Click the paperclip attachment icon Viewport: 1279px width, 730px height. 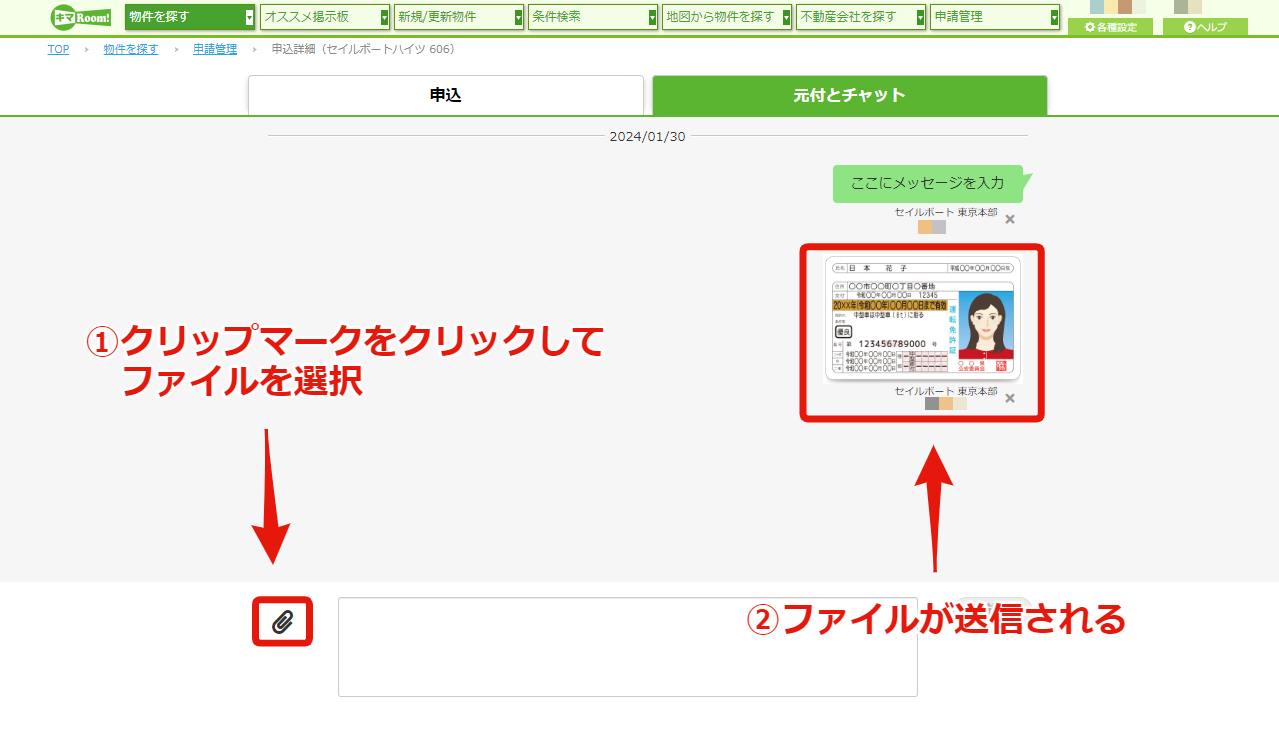pyautogui.click(x=283, y=622)
